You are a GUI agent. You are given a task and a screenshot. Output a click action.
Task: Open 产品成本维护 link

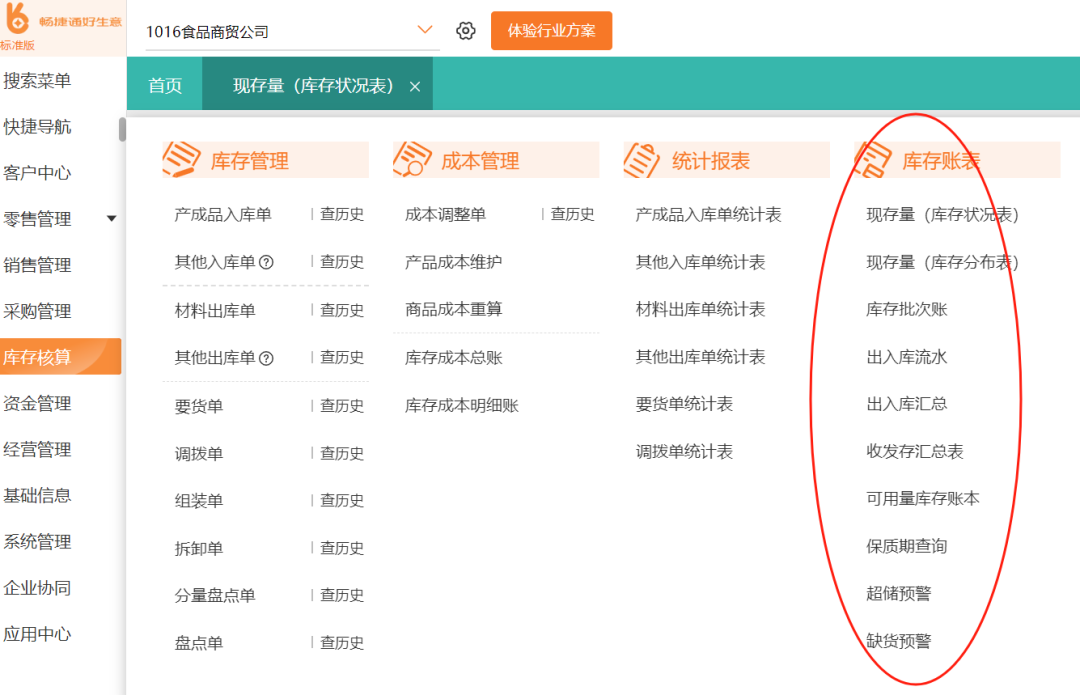click(454, 262)
